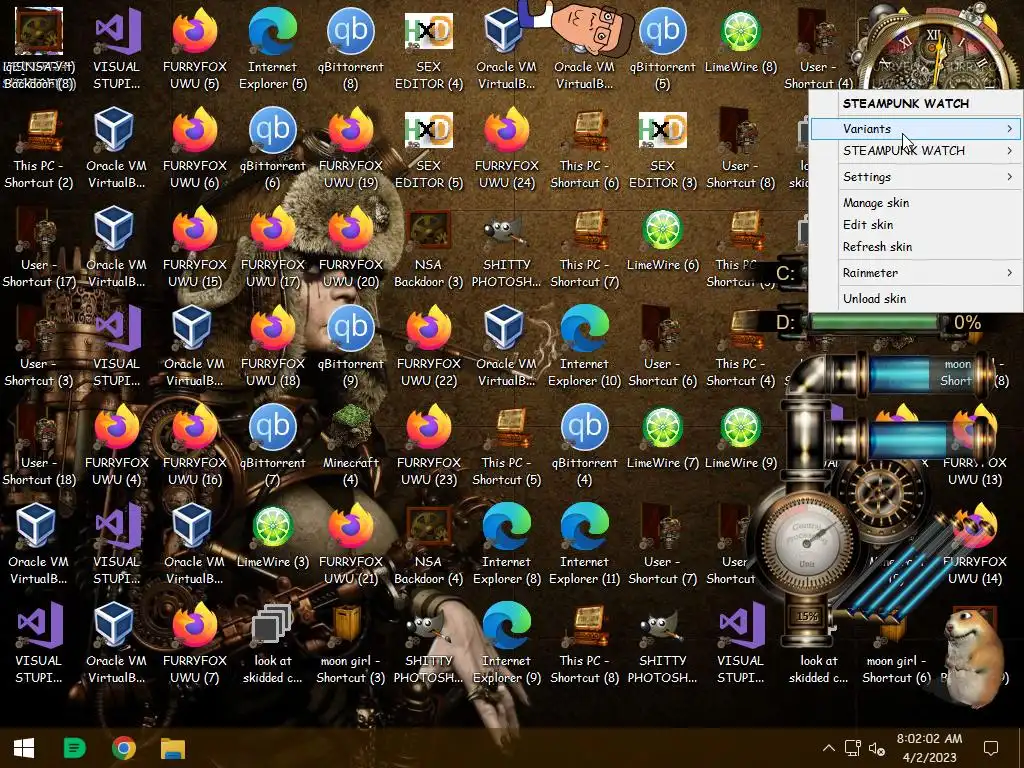Screen dimensions: 1024x768
Task: Select User - Shortcut (18) icon
Action: (x=39, y=446)
